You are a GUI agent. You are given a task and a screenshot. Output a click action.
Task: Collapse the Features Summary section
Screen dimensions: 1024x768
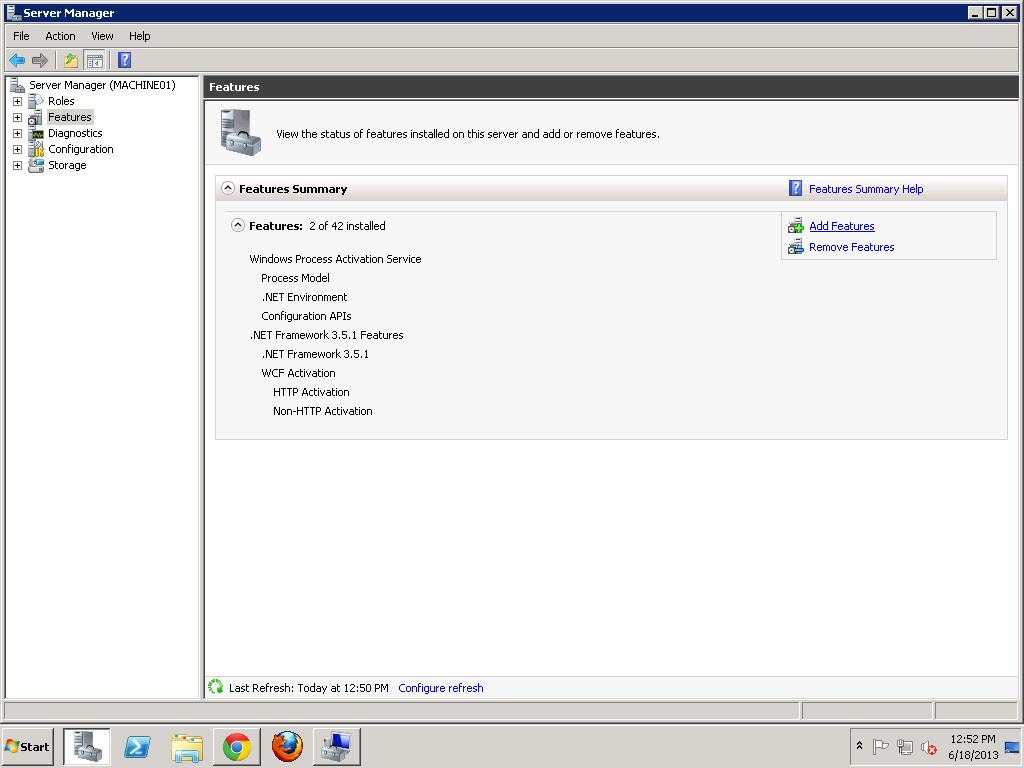tap(228, 187)
